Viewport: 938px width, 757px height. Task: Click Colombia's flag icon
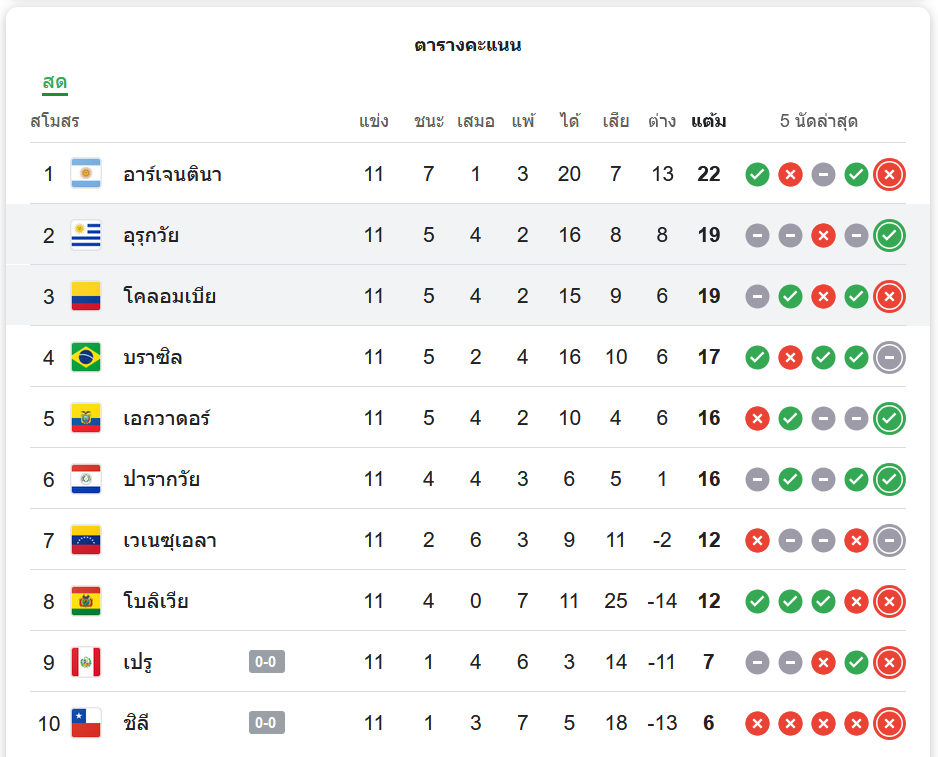pos(86,296)
